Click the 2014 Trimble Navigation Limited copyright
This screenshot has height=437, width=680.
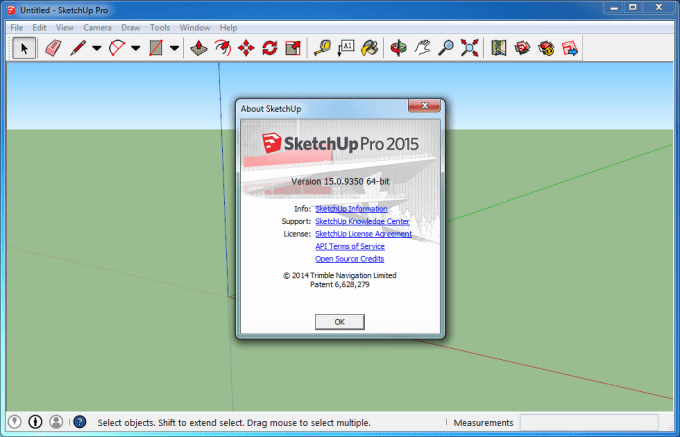click(x=340, y=275)
